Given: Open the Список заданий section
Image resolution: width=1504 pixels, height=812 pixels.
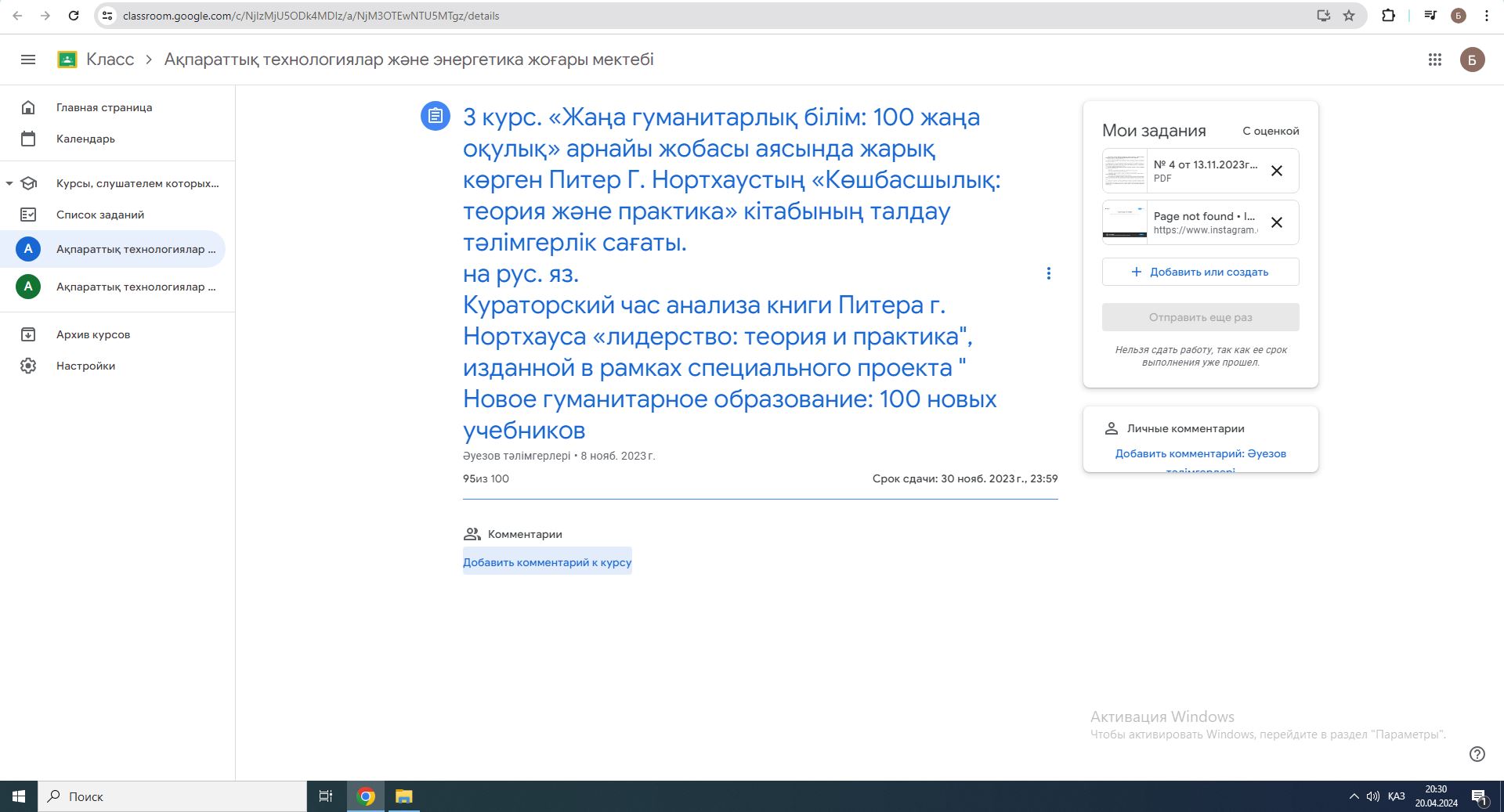Looking at the screenshot, I should [100, 214].
